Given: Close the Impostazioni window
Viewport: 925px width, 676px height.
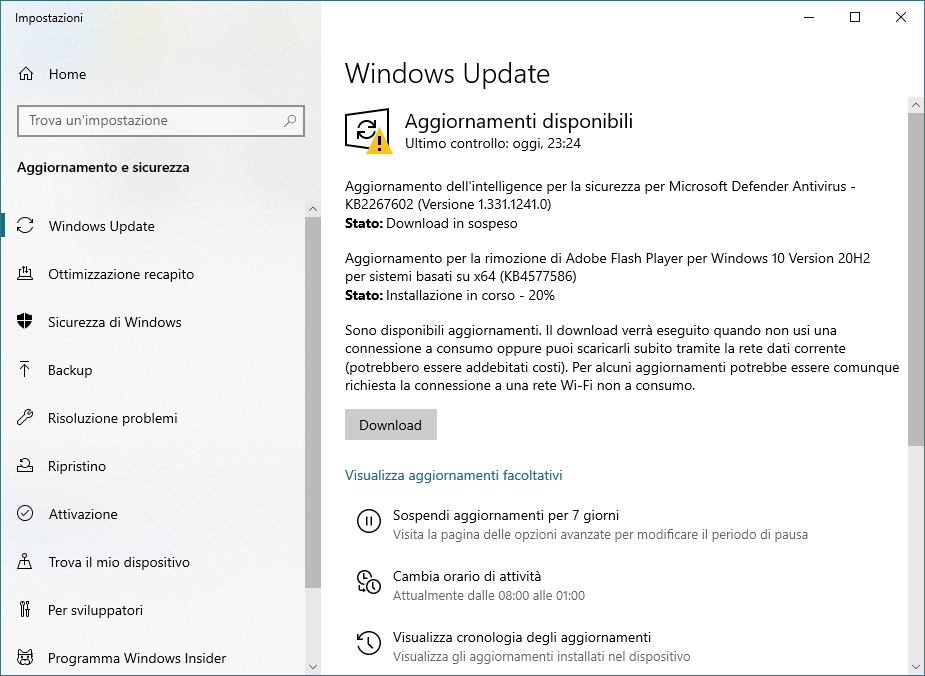Looking at the screenshot, I should (901, 17).
